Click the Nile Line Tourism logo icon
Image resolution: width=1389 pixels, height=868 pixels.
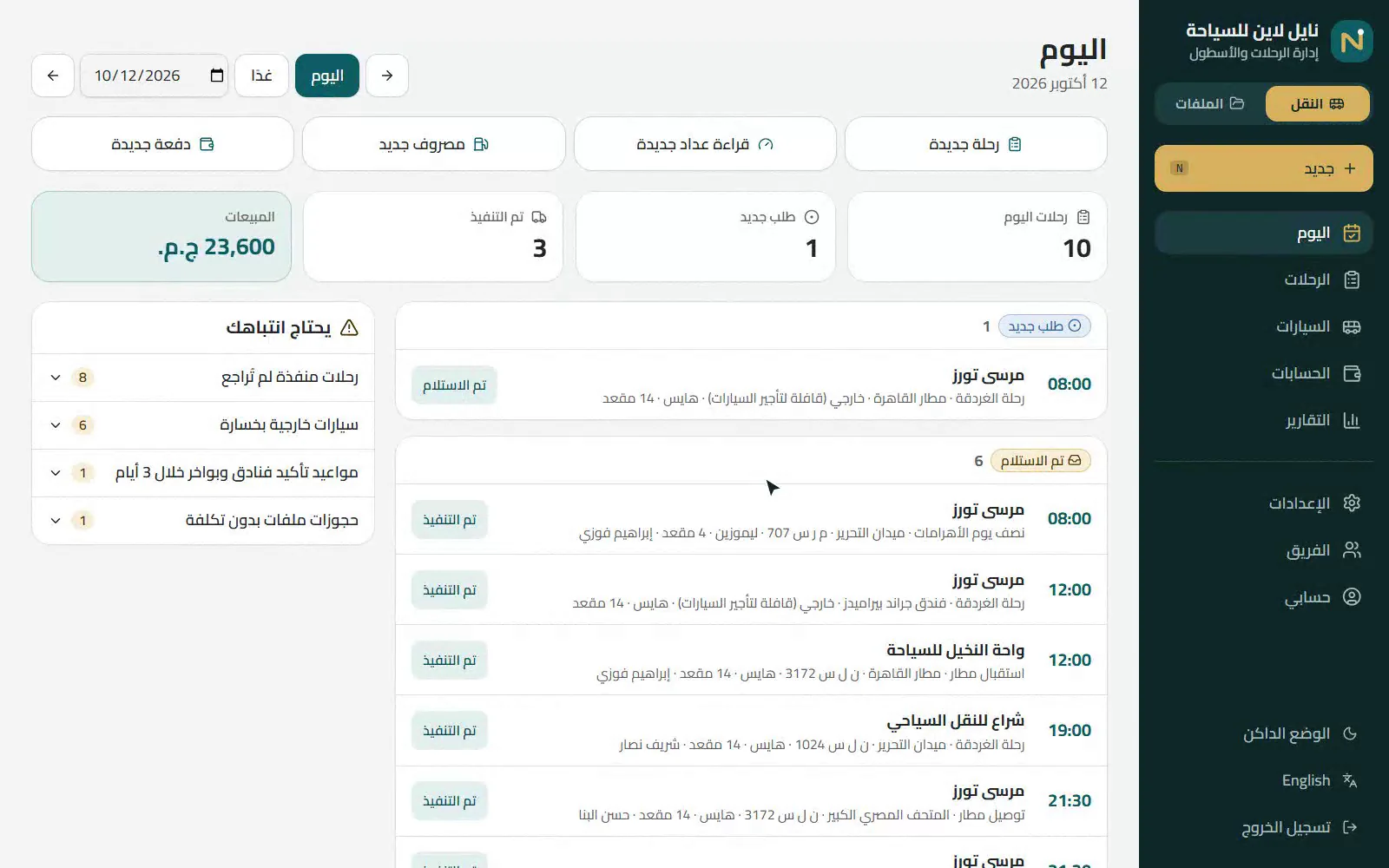click(x=1352, y=41)
